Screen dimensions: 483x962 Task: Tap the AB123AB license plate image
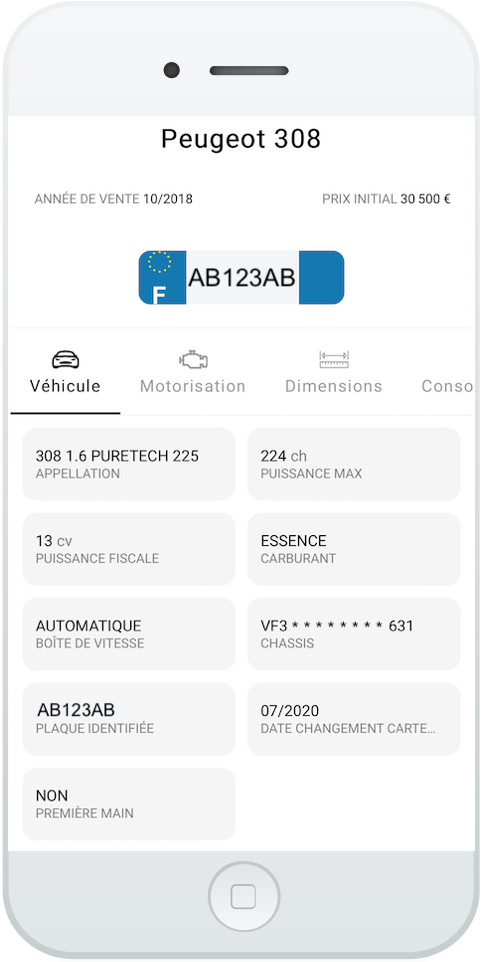tap(241, 277)
